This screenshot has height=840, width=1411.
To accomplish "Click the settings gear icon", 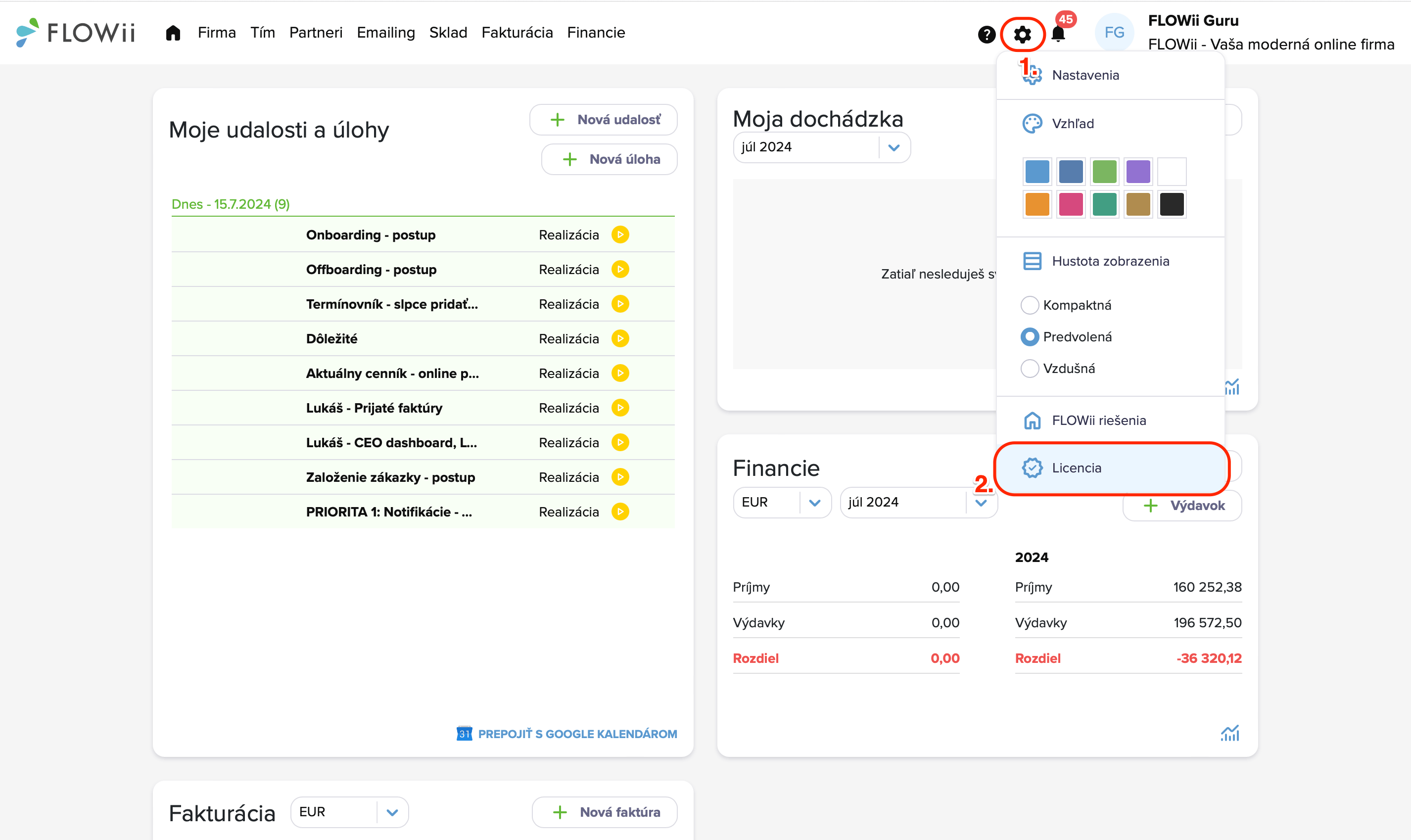I will [x=1022, y=35].
